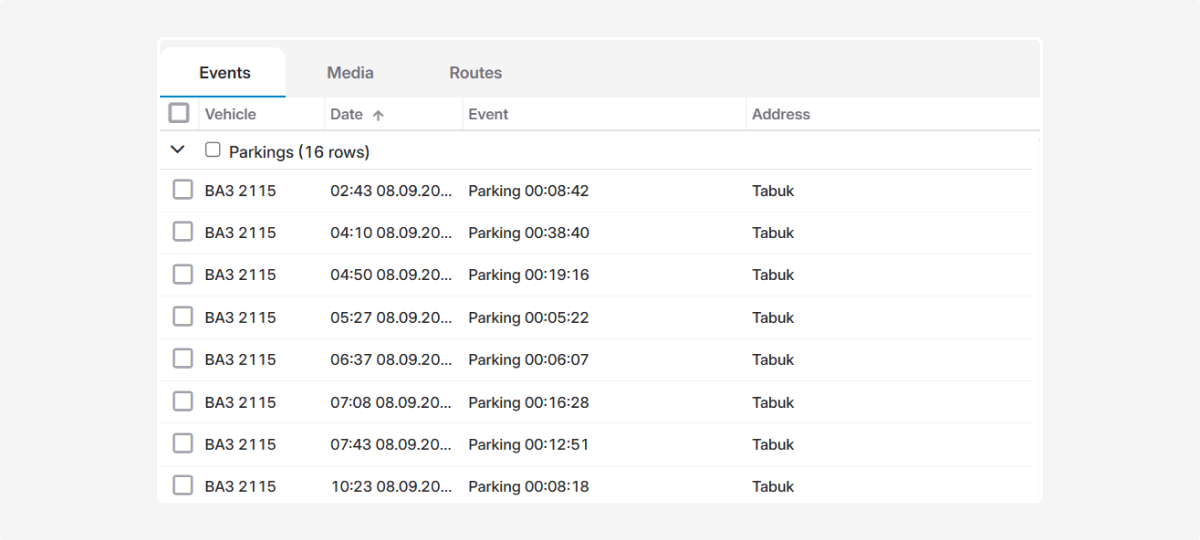
Task: Select the Parking 00:06:07 event cell
Action: (528, 360)
